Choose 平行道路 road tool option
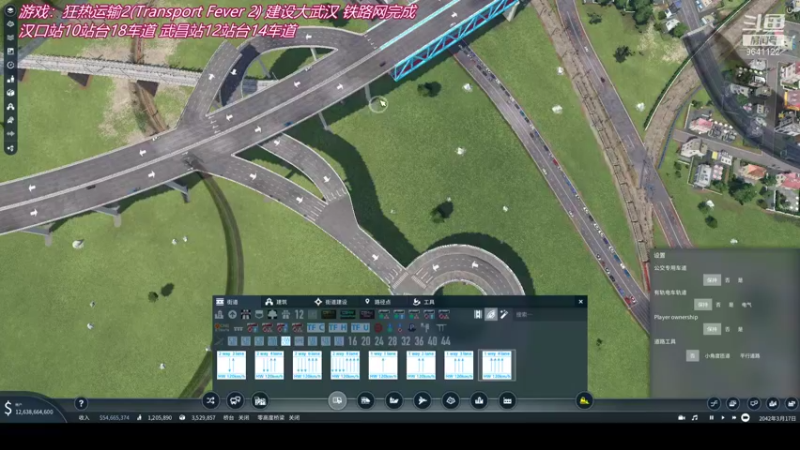Screen dimensions: 800x450 pos(749,356)
